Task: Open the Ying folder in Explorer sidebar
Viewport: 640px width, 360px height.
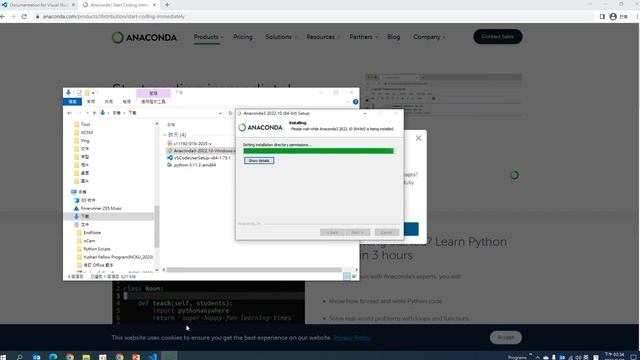Action: pyautogui.click(x=82, y=140)
